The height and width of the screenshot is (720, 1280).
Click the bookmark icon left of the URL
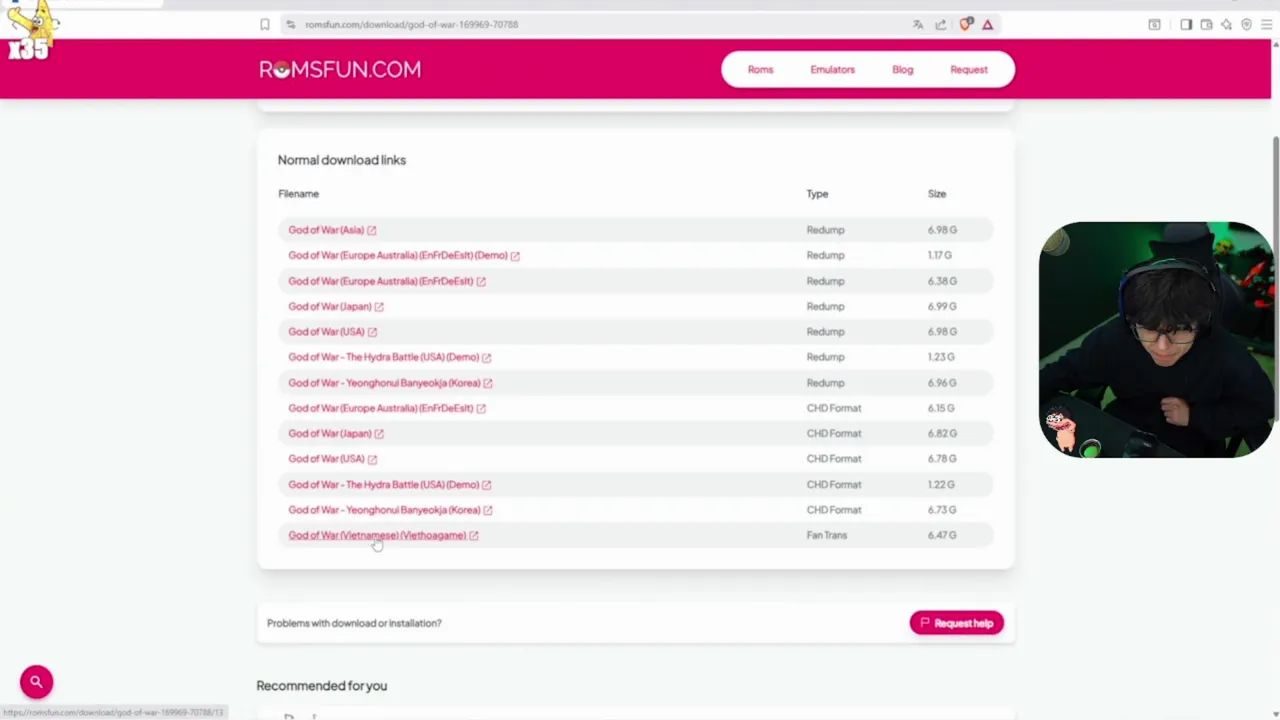pyautogui.click(x=265, y=25)
